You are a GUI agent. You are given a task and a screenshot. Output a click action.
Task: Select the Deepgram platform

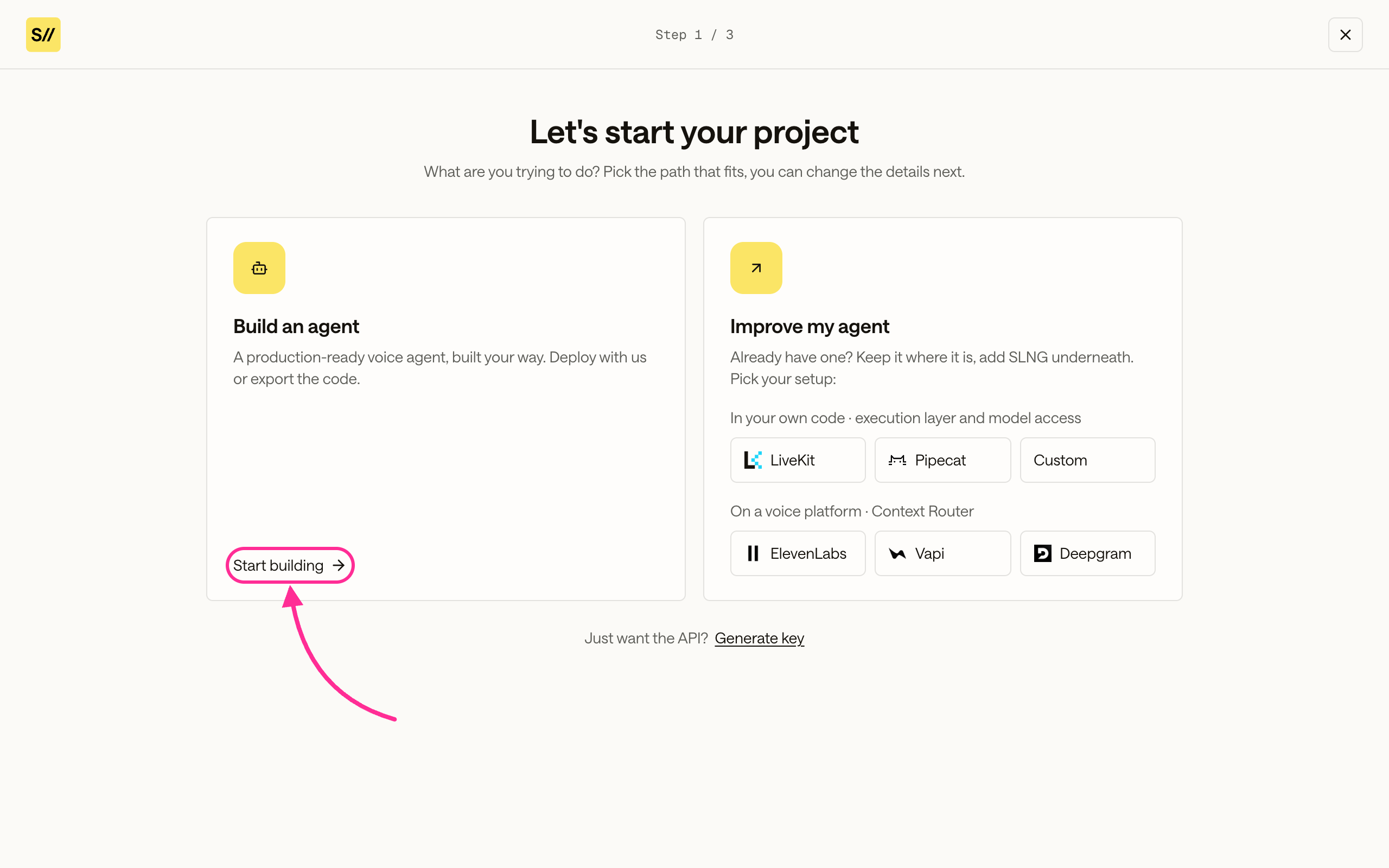point(1087,553)
